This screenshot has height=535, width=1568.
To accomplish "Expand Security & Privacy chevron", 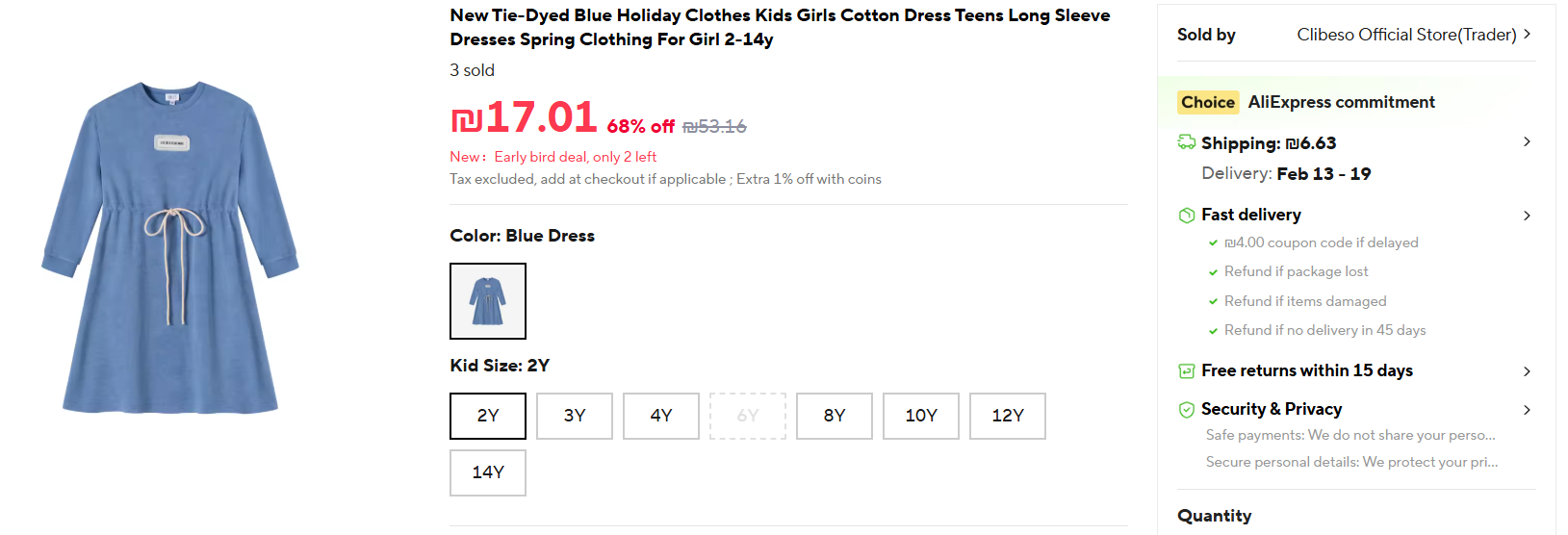I will coord(1527,410).
